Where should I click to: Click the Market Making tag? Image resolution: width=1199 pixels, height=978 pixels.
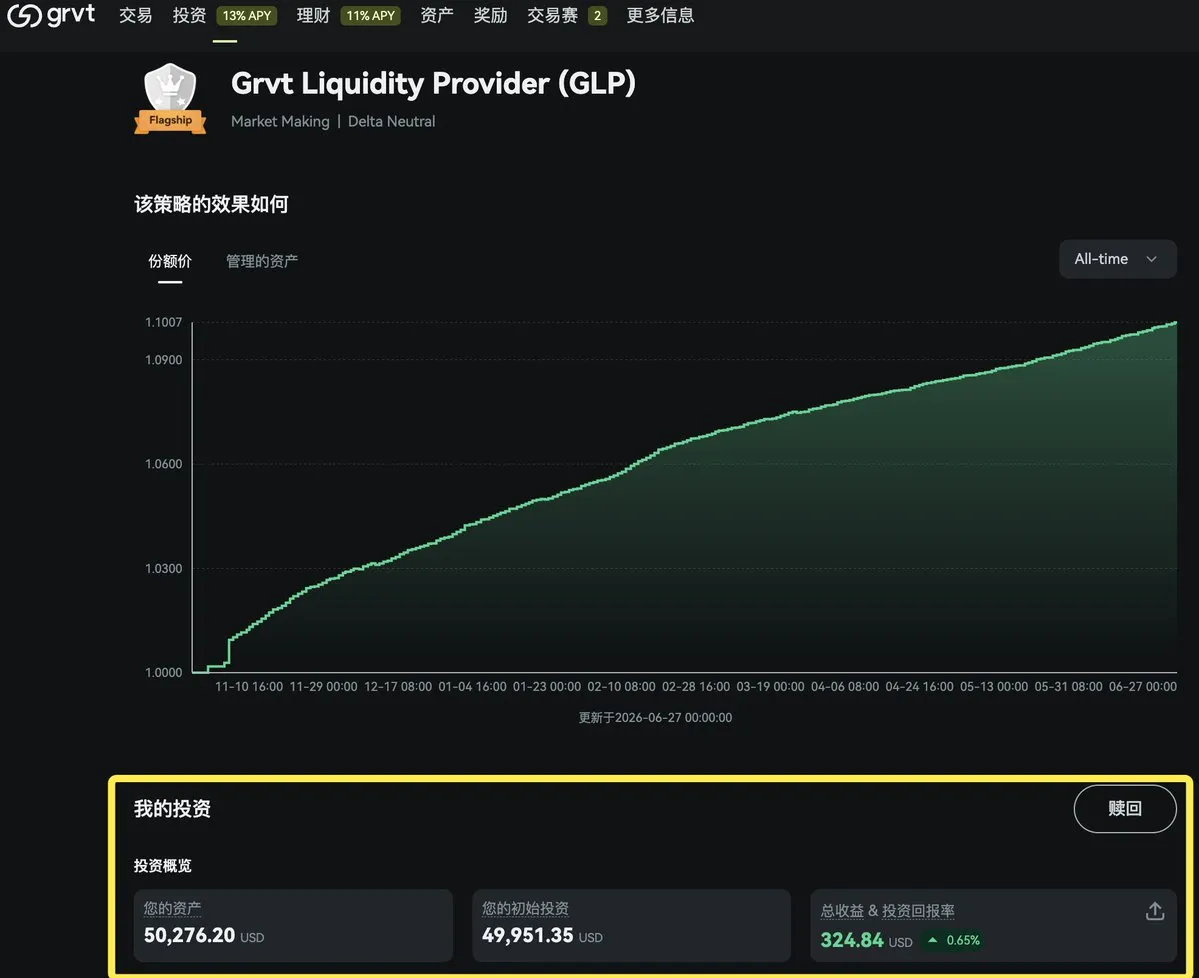pos(280,121)
